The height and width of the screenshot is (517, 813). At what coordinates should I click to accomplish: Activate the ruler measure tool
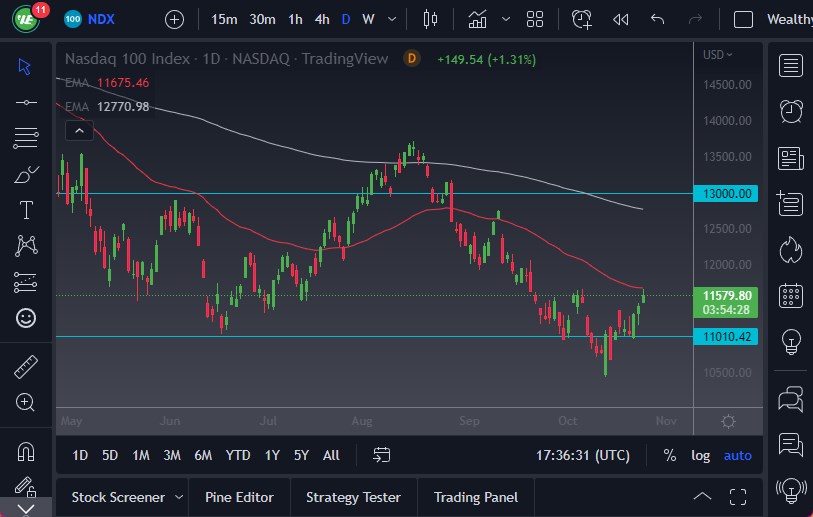point(25,367)
